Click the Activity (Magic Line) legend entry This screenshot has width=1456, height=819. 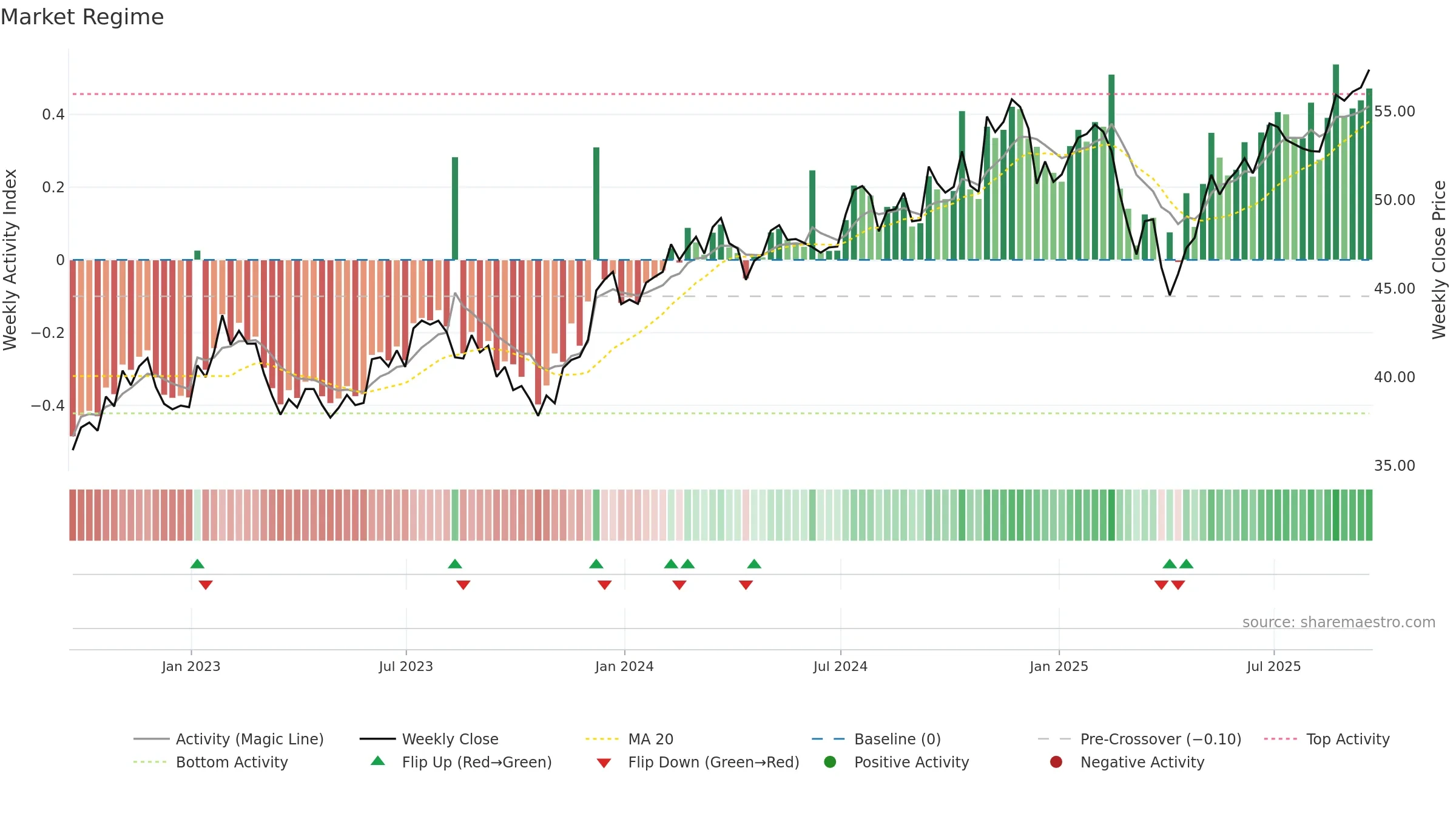228,739
